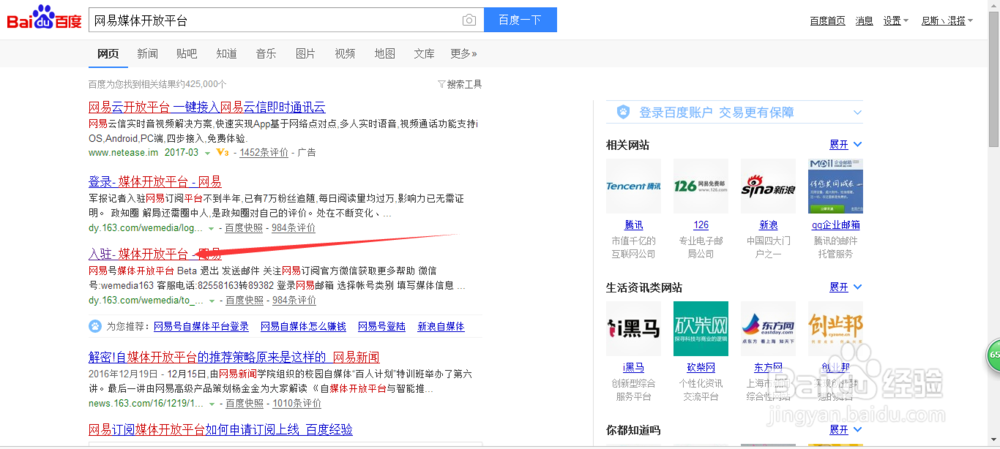The height and width of the screenshot is (449, 1000).
Task: Click recommended search 网易号自媒体平台登录
Action: coord(201,327)
